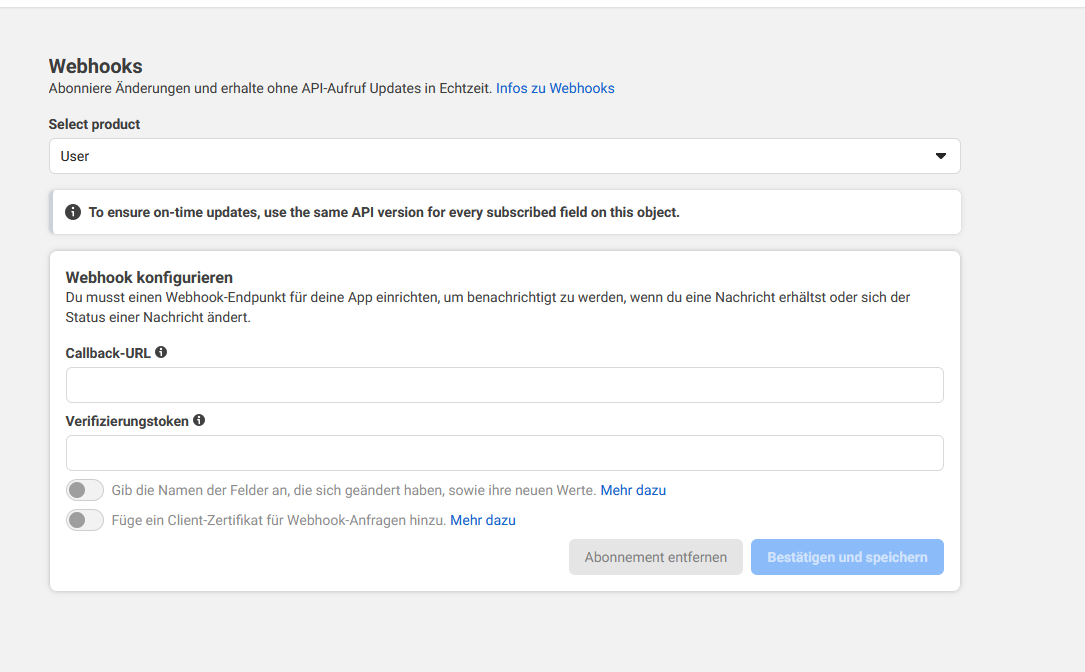The image size is (1085, 672).
Task: Toggle the Client-Zertifikat switch on
Action: tap(85, 520)
